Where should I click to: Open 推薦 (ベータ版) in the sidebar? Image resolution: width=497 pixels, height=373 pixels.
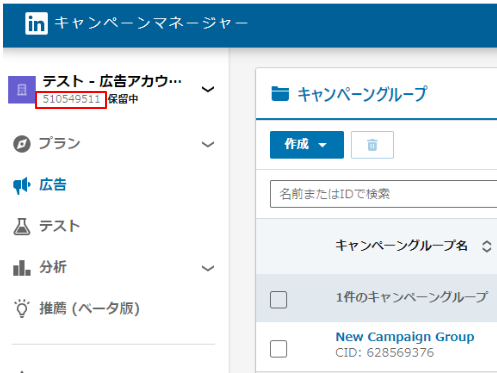point(89,308)
